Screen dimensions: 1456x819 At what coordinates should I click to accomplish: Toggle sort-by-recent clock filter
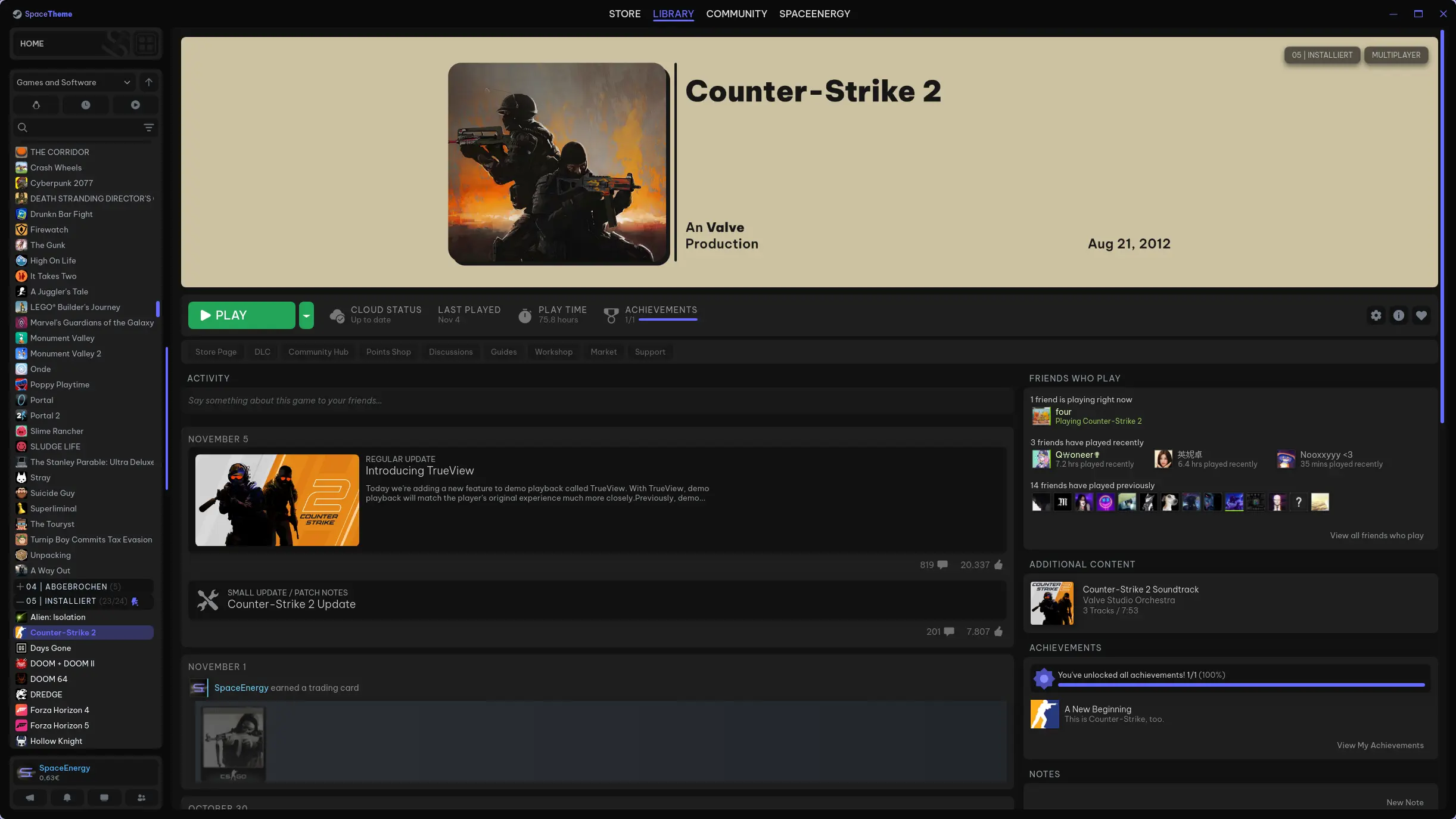[86, 105]
